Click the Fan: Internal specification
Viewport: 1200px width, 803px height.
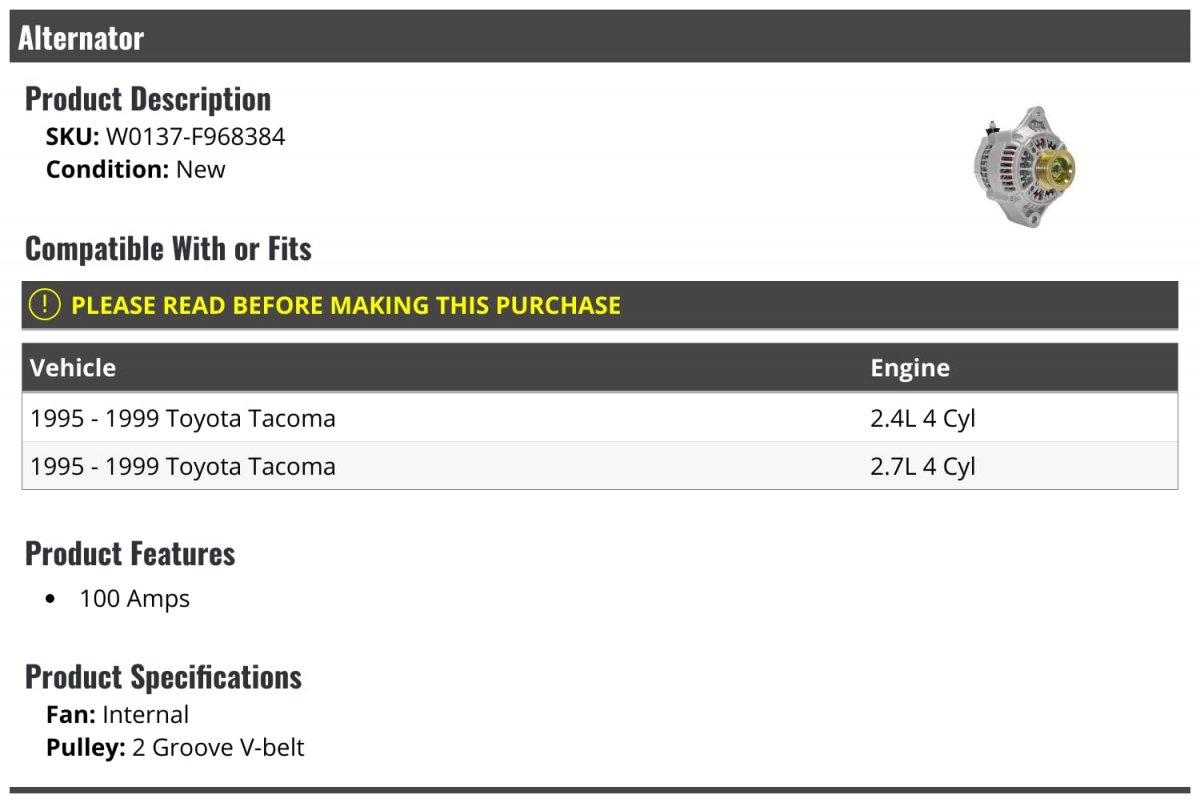coord(117,714)
